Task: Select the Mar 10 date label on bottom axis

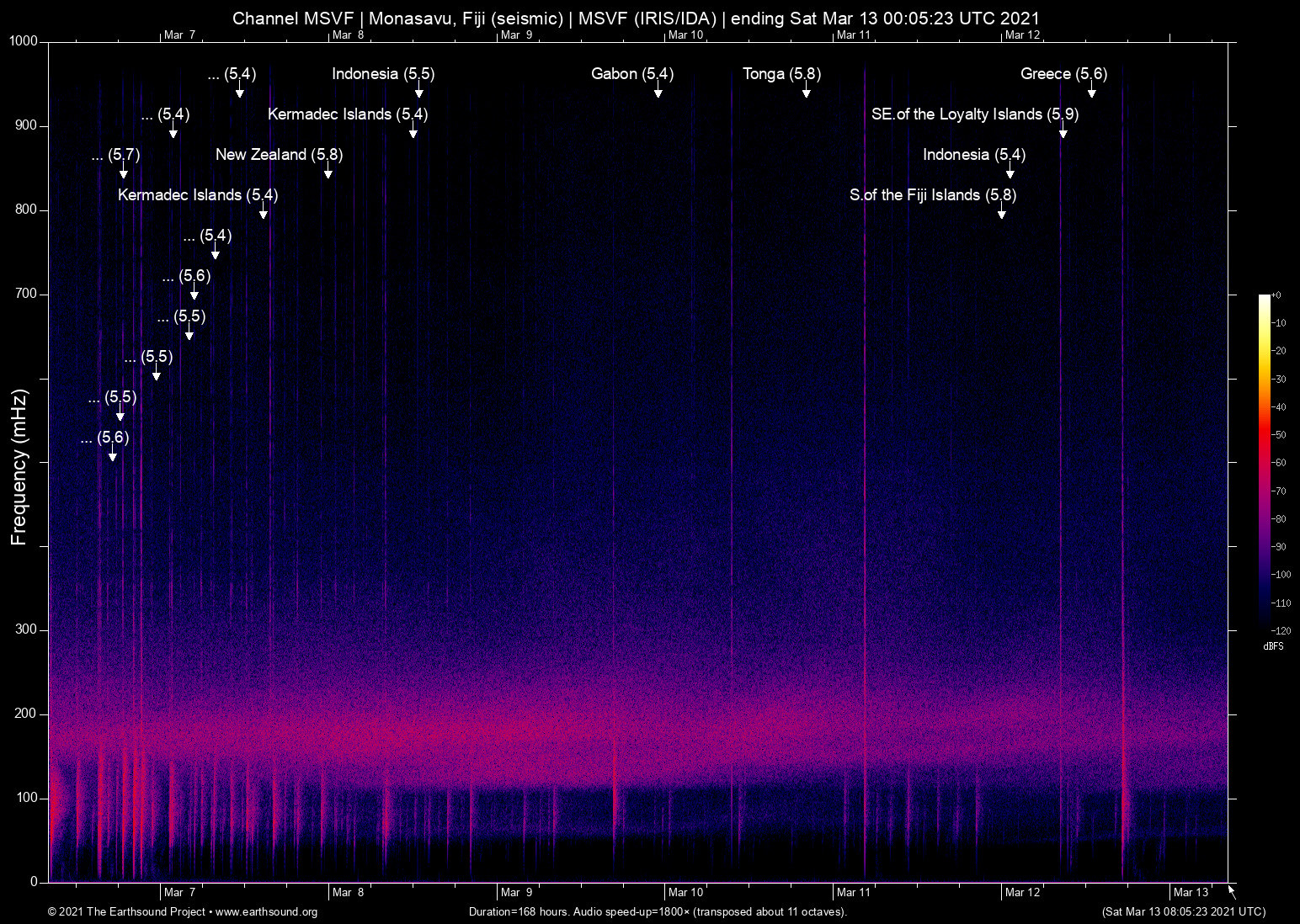Action: (686, 892)
